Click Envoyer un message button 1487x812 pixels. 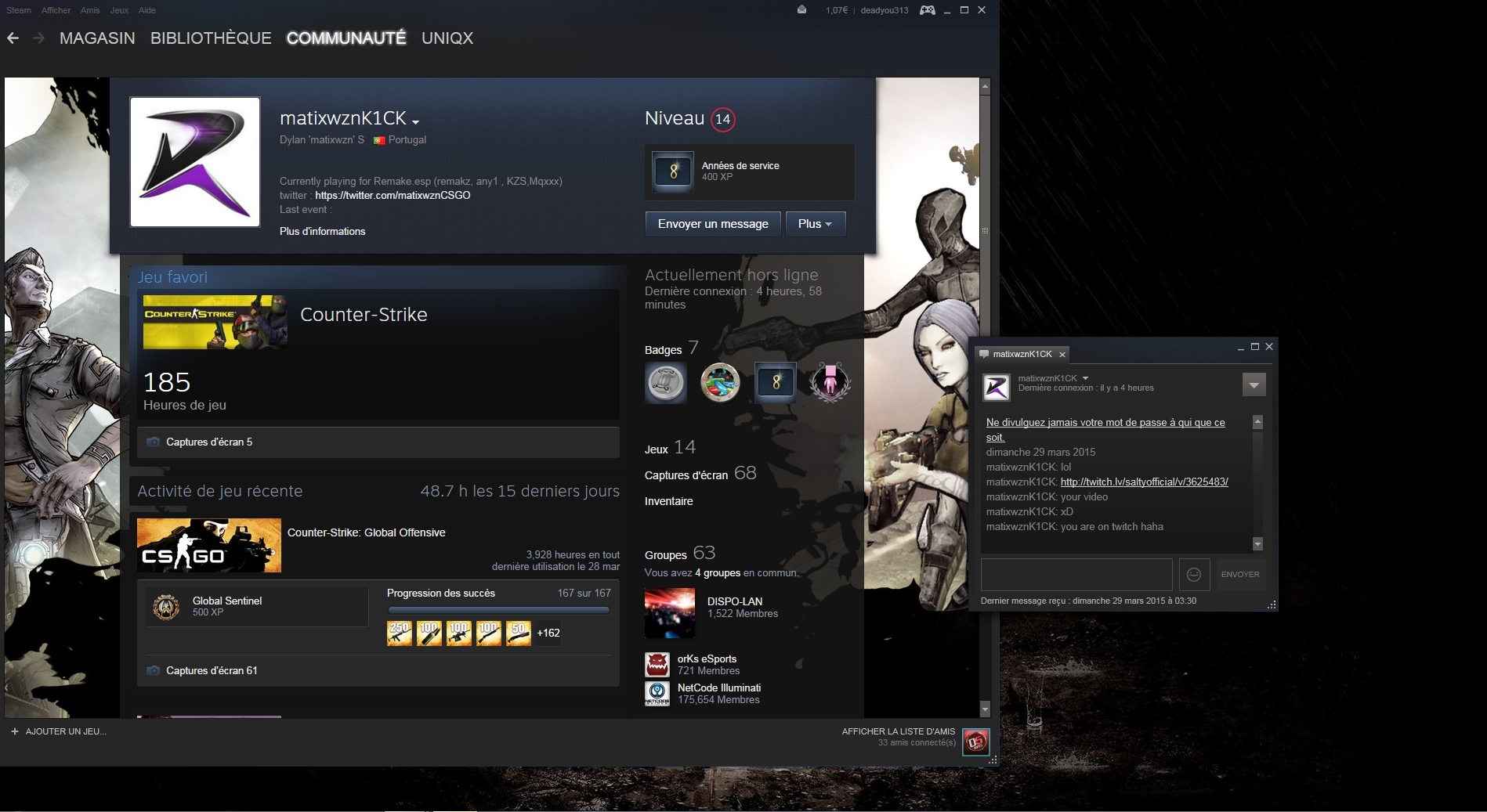coord(713,224)
